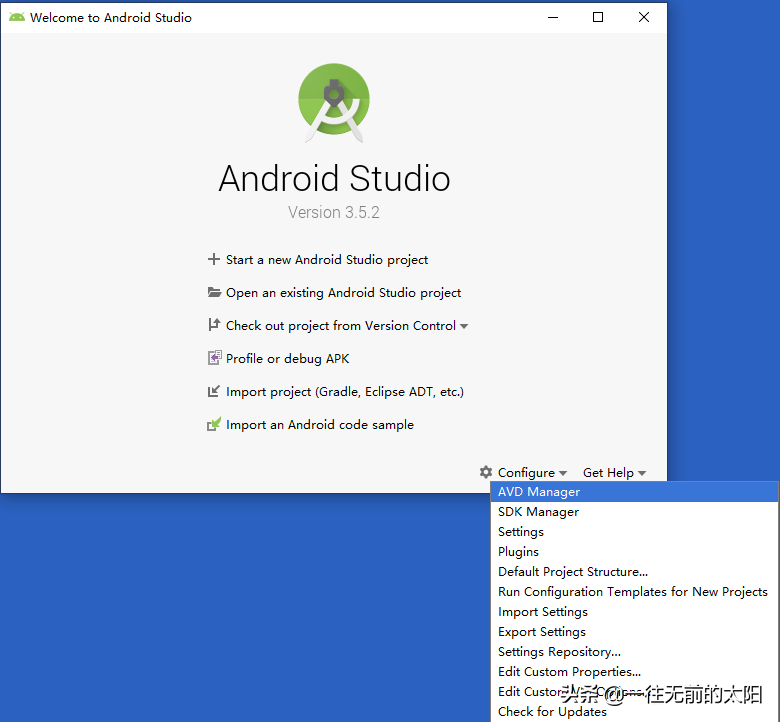Minimize the Welcome to Android Studio window
The image size is (780, 722).
tap(553, 17)
